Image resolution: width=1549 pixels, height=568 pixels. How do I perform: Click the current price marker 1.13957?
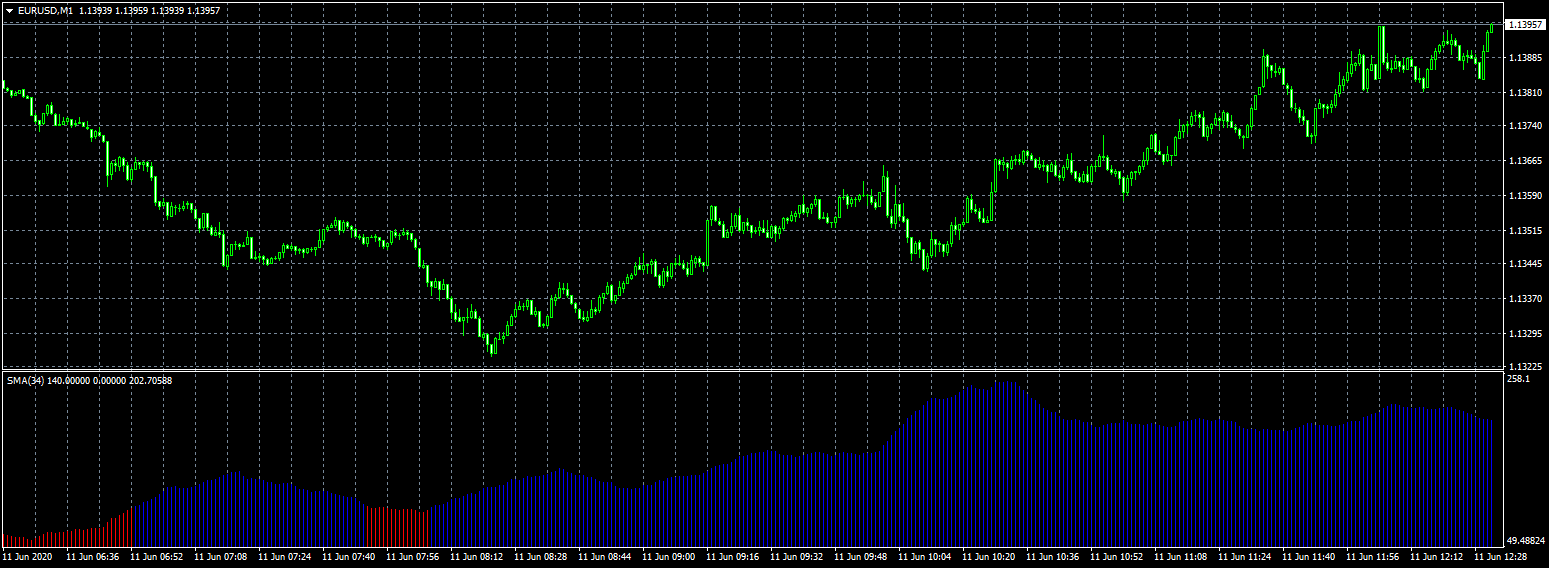coord(1525,24)
